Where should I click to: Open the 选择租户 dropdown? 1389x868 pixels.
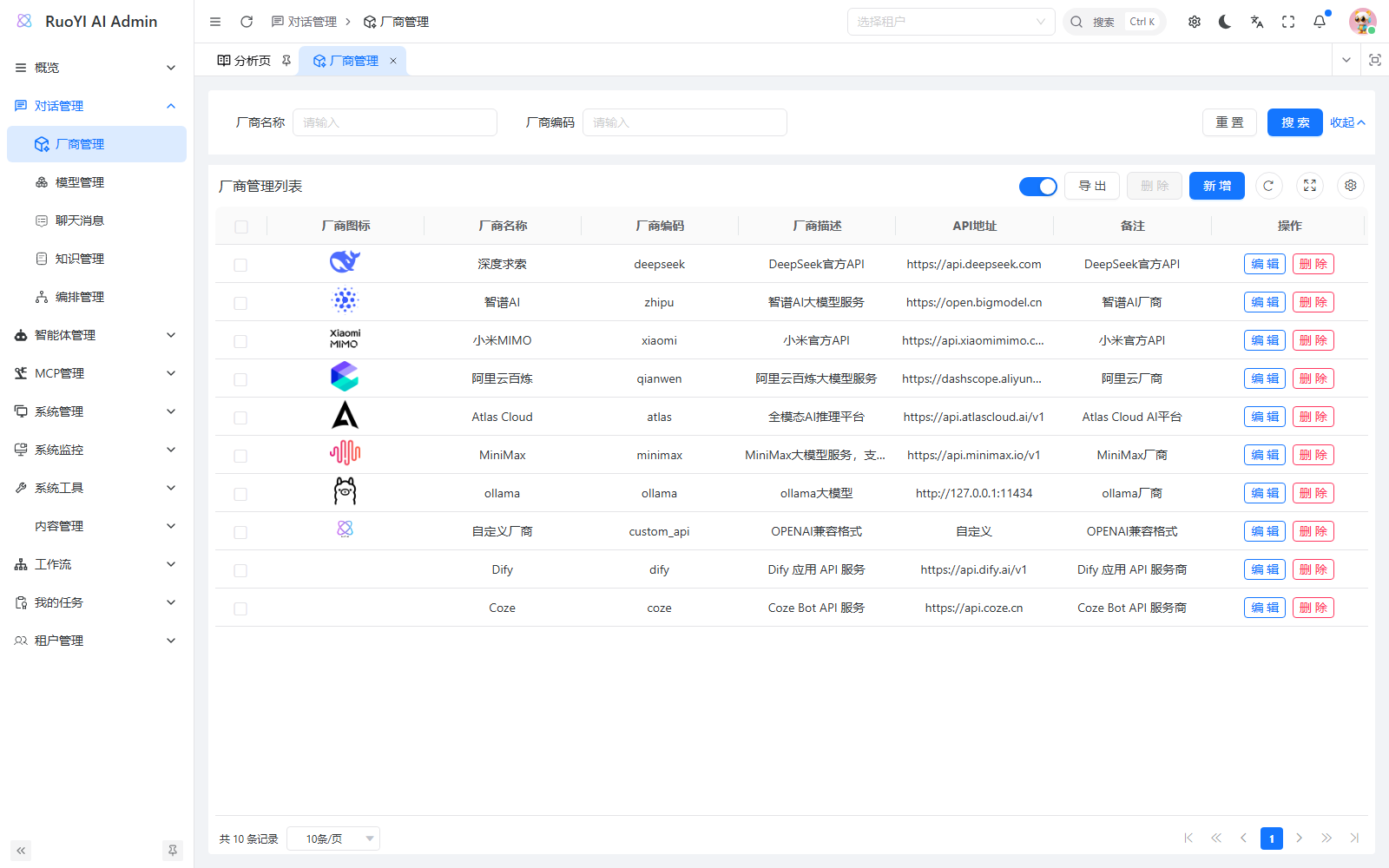click(x=951, y=22)
